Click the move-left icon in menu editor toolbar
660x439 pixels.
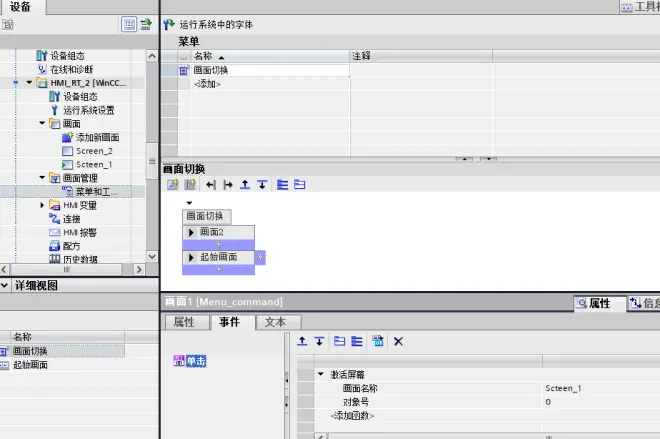211,185
